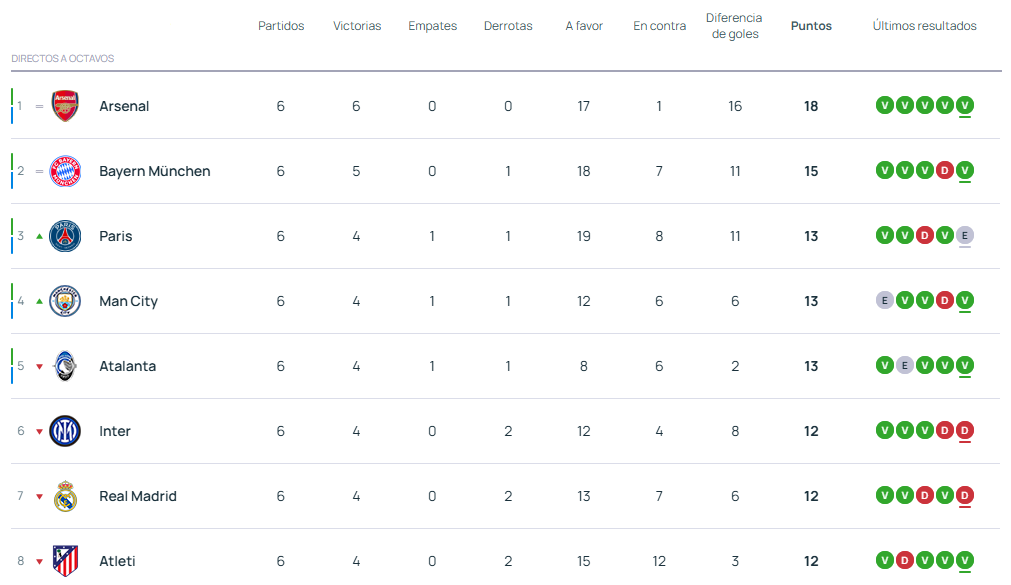Click the Arsenal club crest

click(x=65, y=106)
